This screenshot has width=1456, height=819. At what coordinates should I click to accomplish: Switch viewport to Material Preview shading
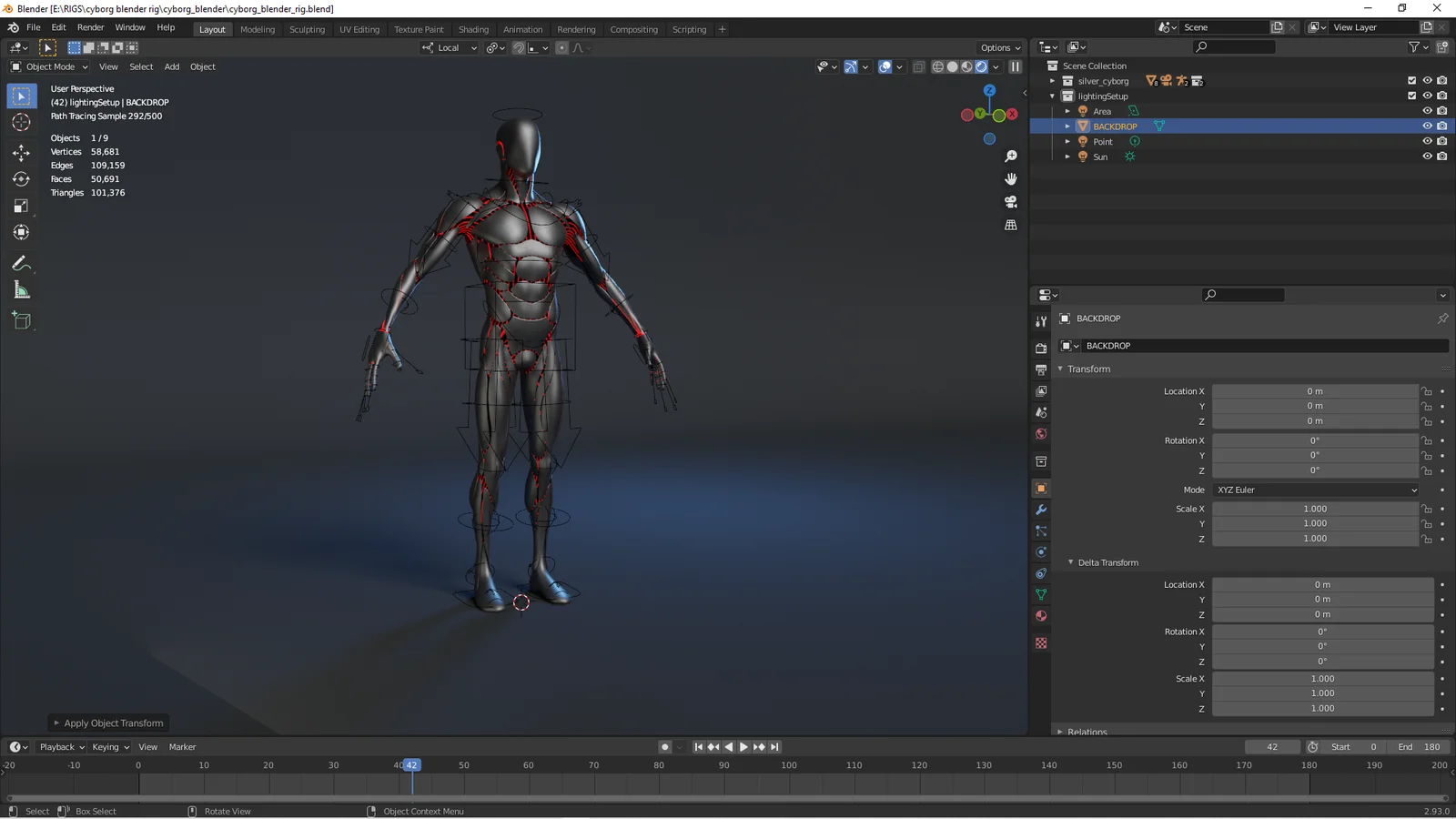966,66
